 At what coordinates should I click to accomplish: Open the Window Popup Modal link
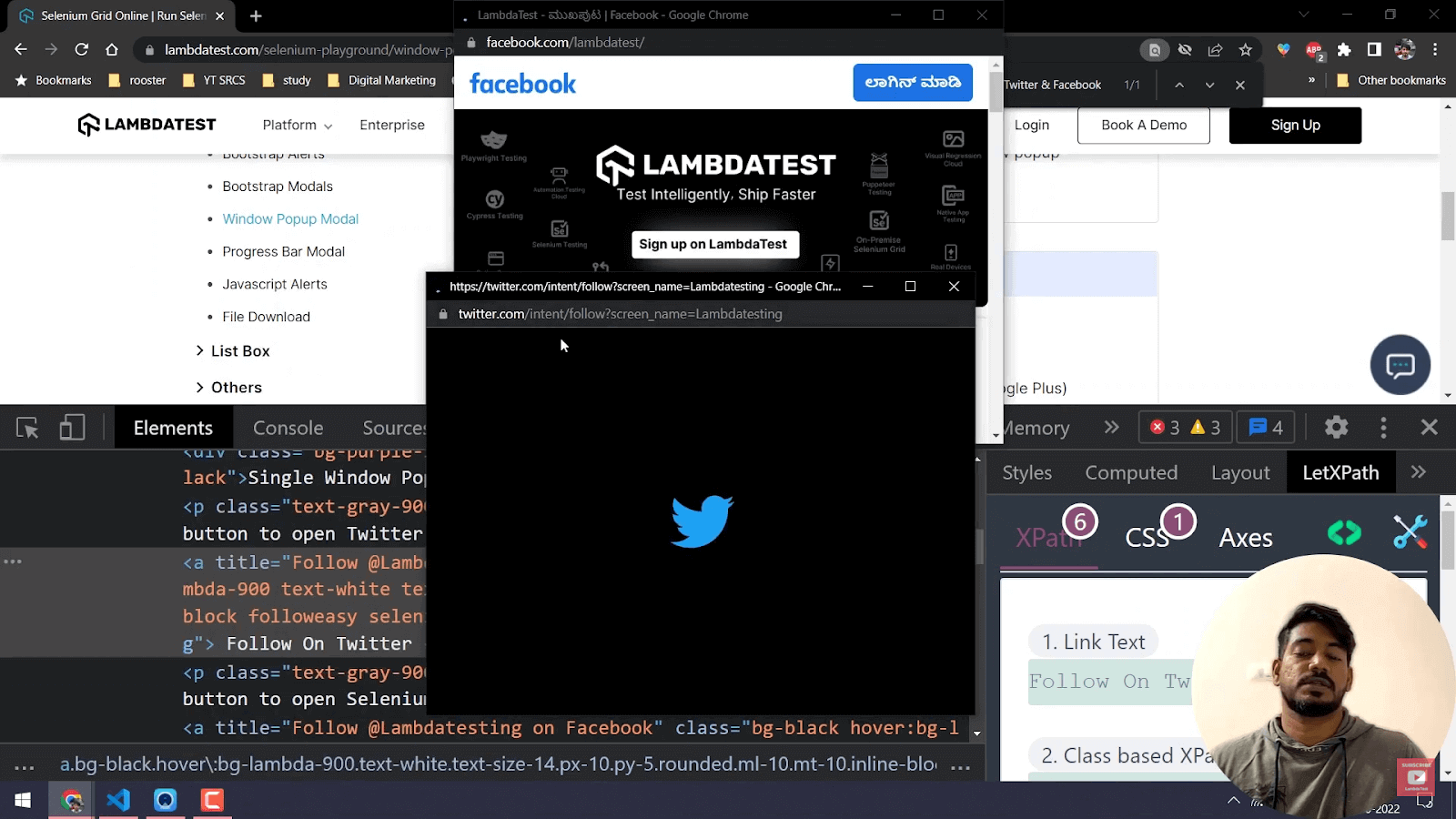click(290, 218)
